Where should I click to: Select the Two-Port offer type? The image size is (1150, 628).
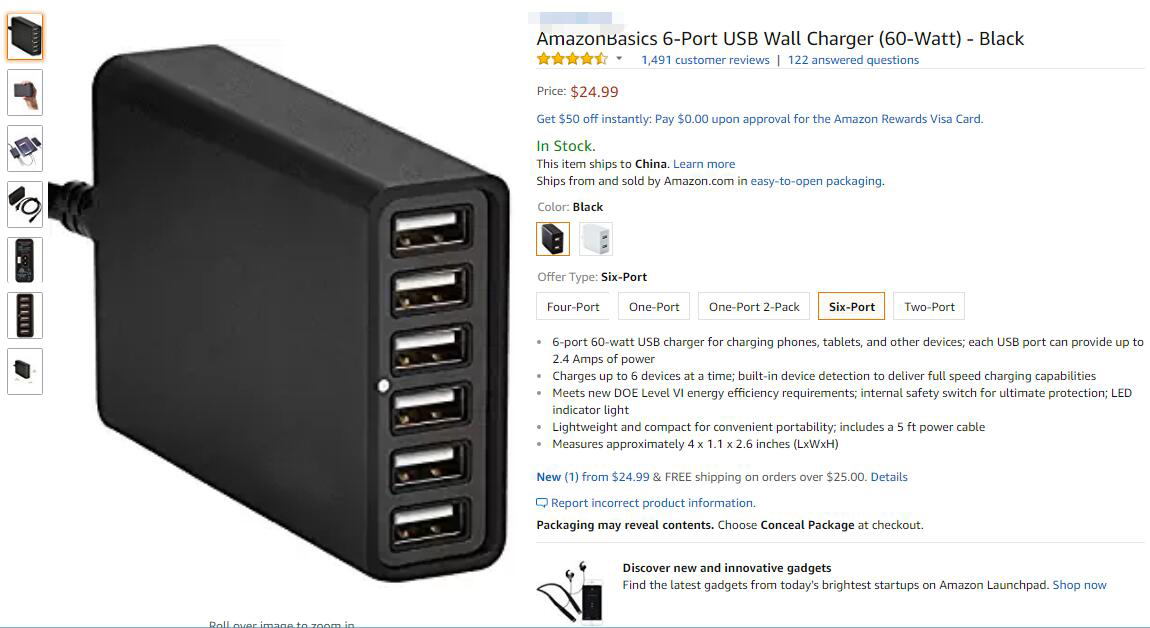point(929,307)
